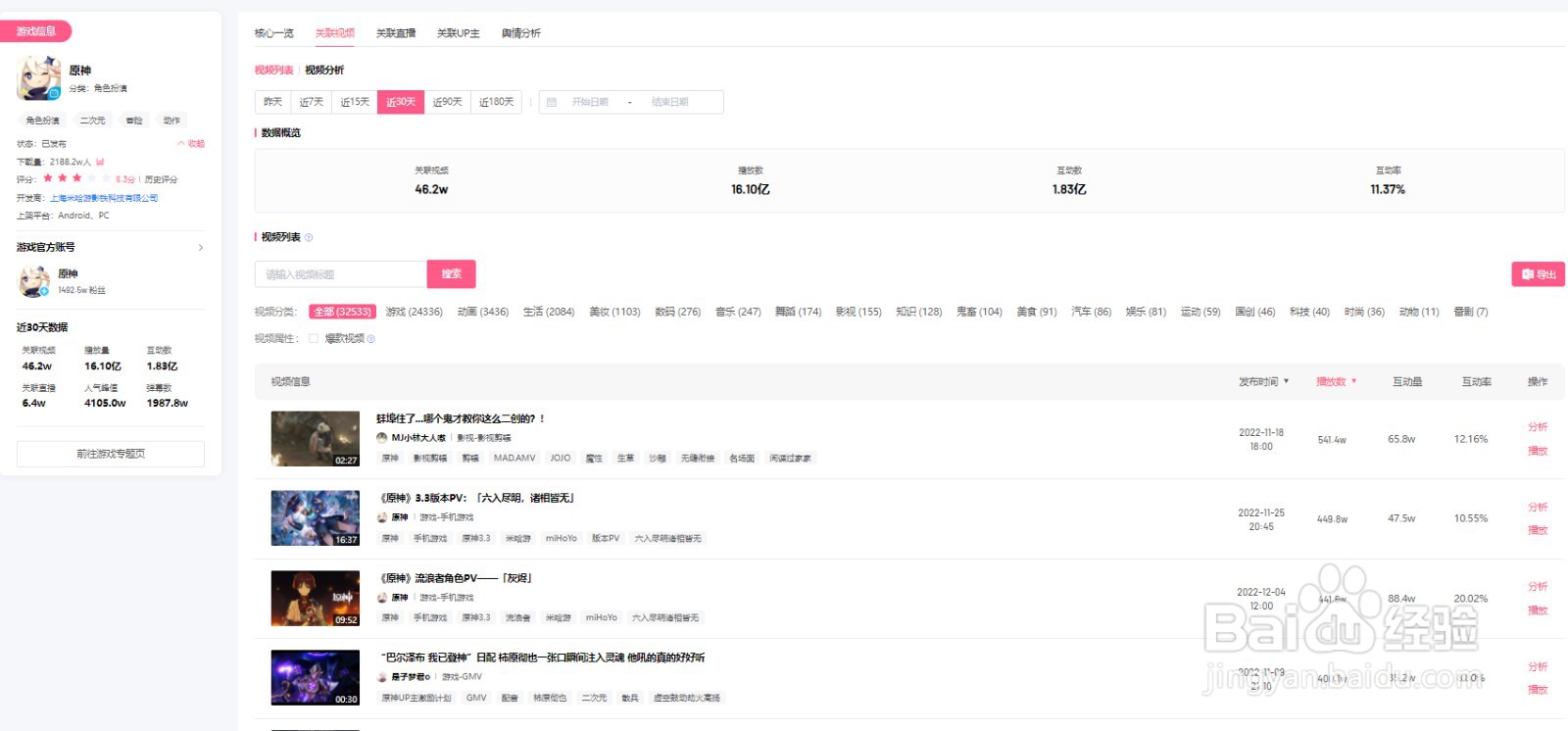Screen dimensions: 1568x731
Task: Sort the list by the 发布时间 column
Action: click(x=1263, y=382)
